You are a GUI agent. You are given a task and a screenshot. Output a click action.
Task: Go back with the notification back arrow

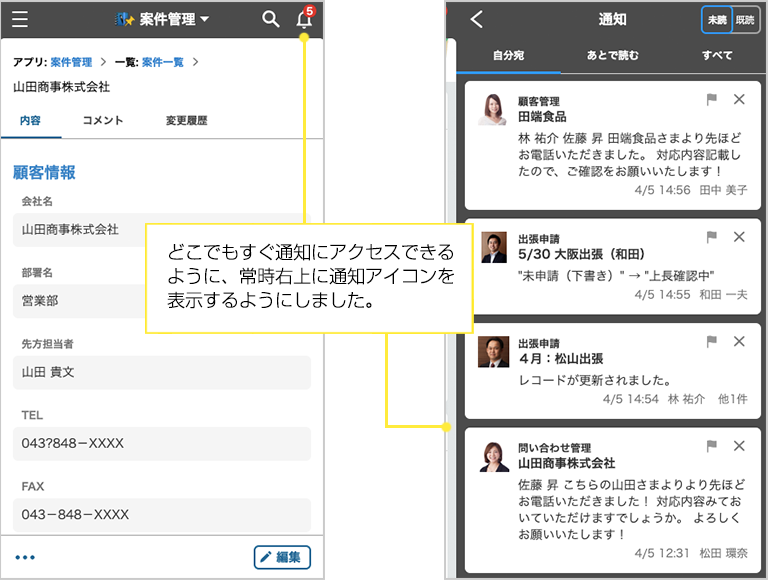477,20
